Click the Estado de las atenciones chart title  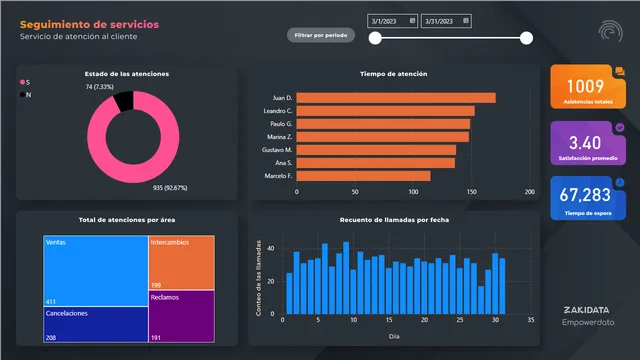tap(127, 74)
